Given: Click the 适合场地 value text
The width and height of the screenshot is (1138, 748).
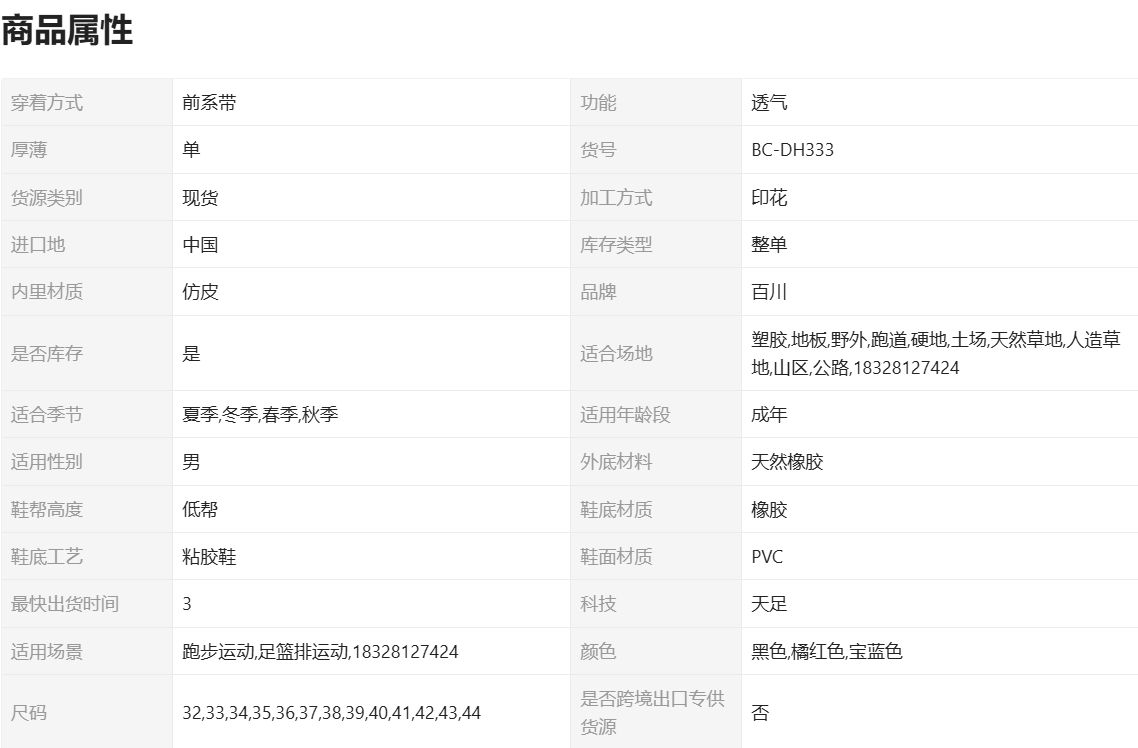Looking at the screenshot, I should pyautogui.click(x=935, y=353).
